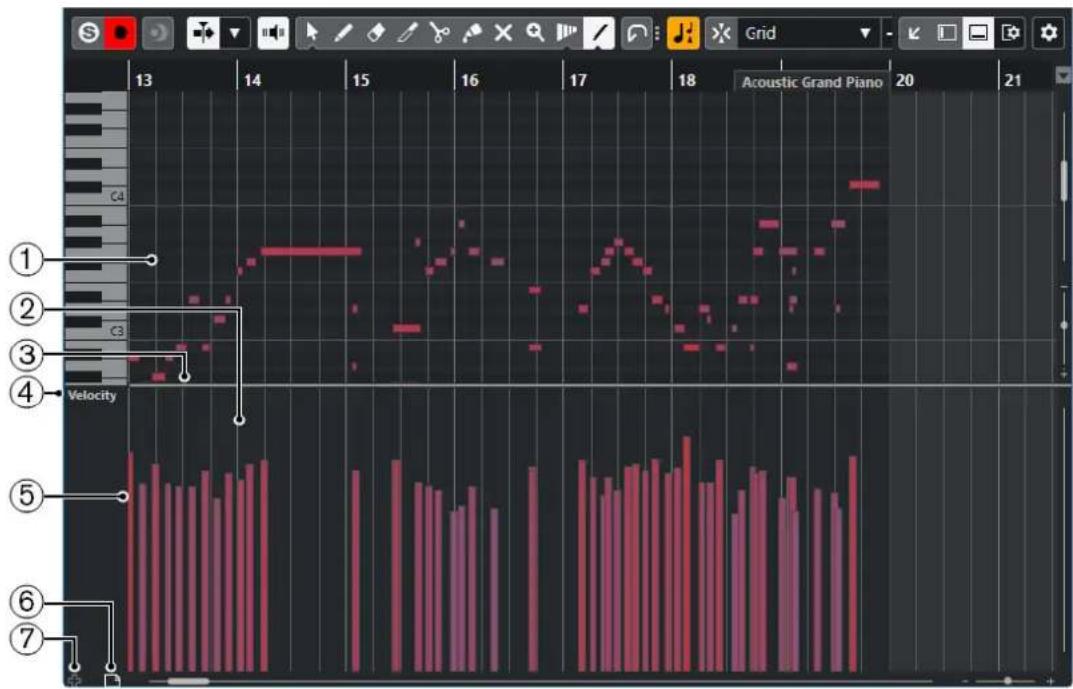Click bar 13 on the ruler
Viewport: 1073px width, 689px height.
pos(144,81)
